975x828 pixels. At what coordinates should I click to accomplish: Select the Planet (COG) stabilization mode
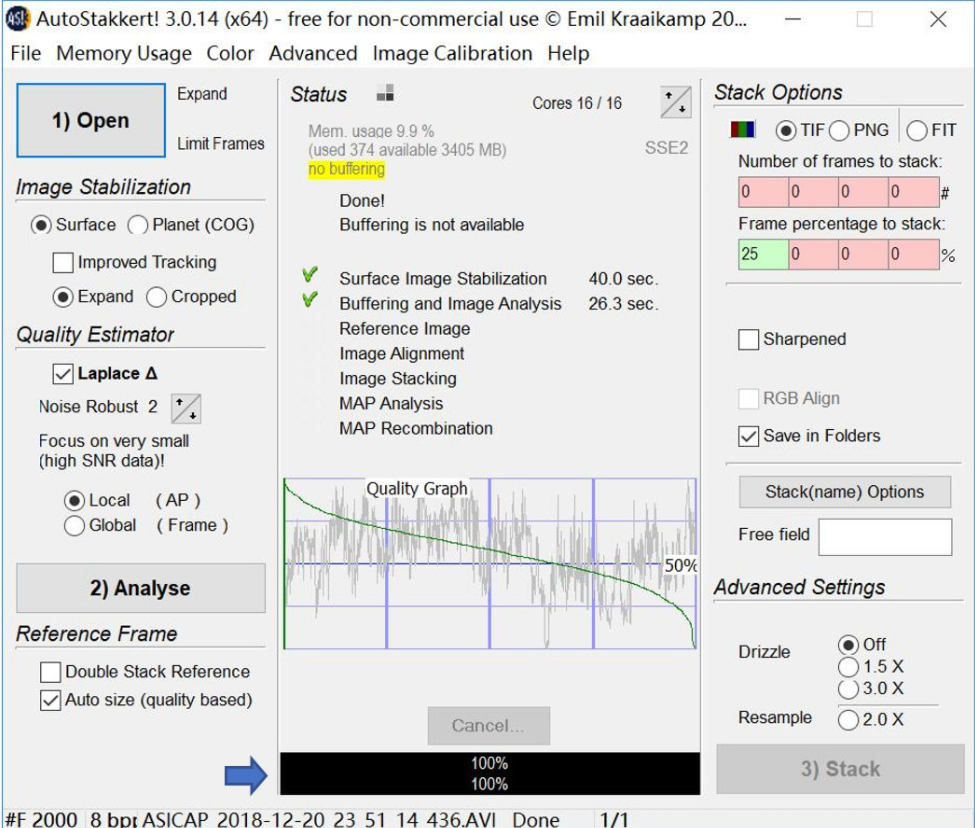(x=137, y=226)
